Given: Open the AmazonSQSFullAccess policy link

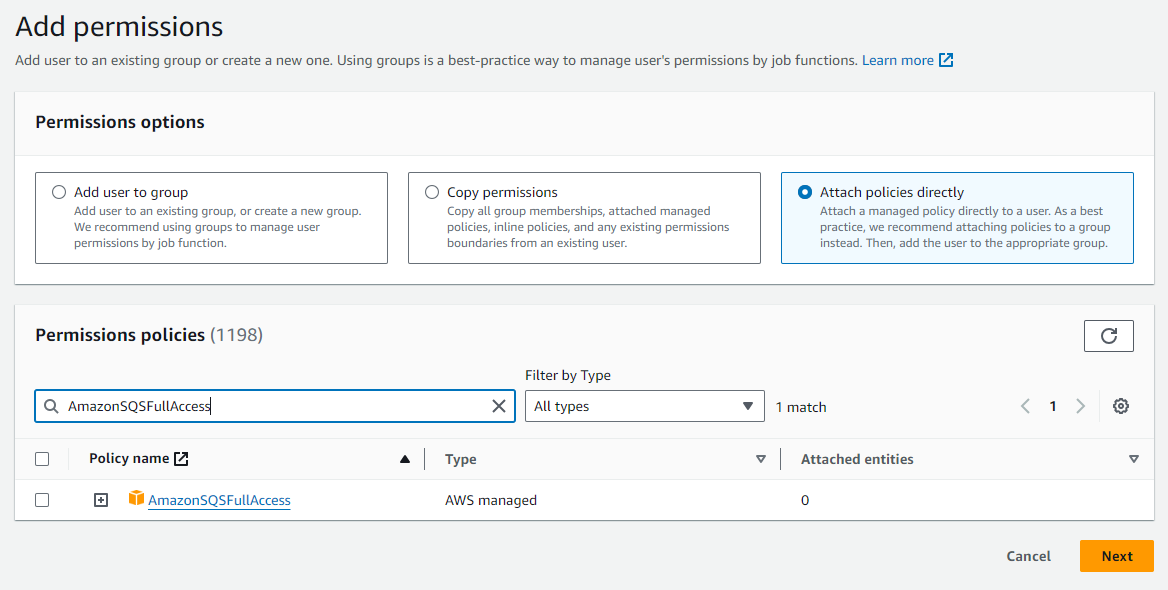Looking at the screenshot, I should tap(219, 500).
